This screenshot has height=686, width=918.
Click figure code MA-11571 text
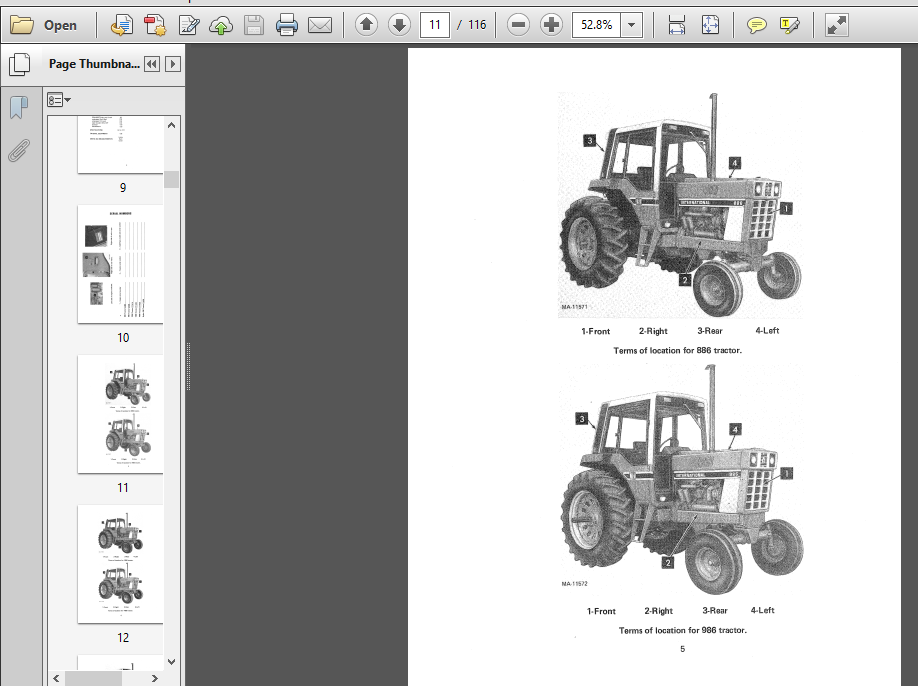pos(574,307)
